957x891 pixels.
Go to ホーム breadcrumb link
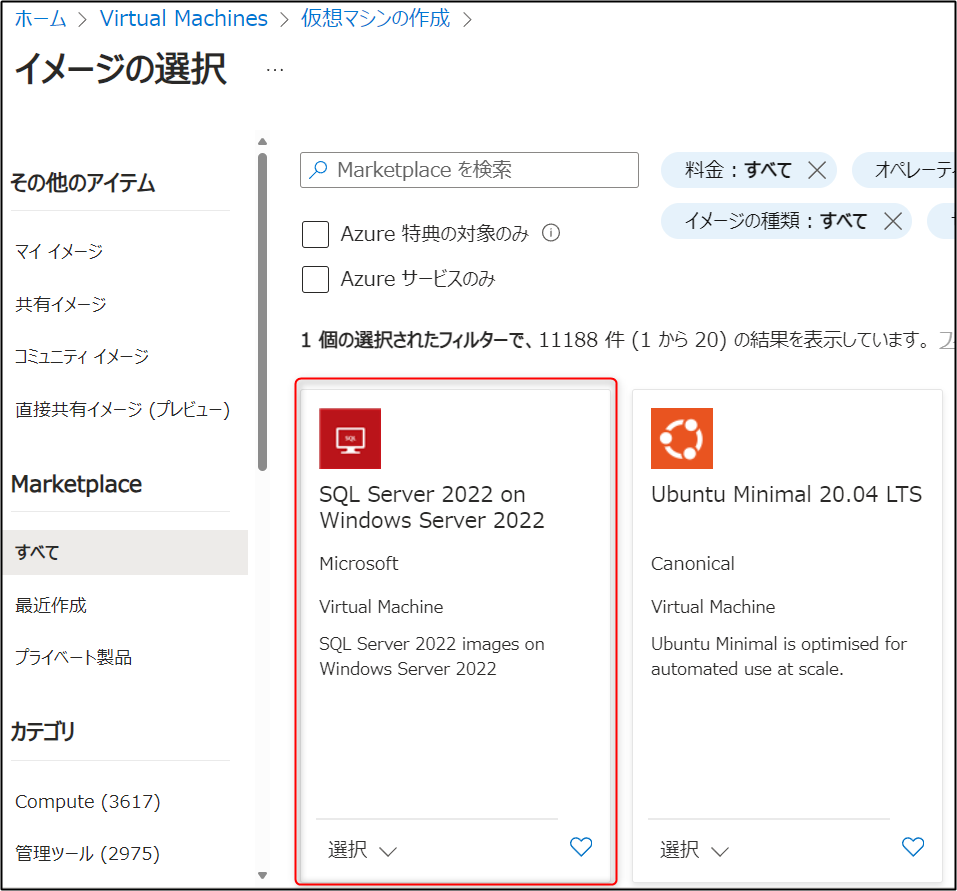pyautogui.click(x=40, y=19)
